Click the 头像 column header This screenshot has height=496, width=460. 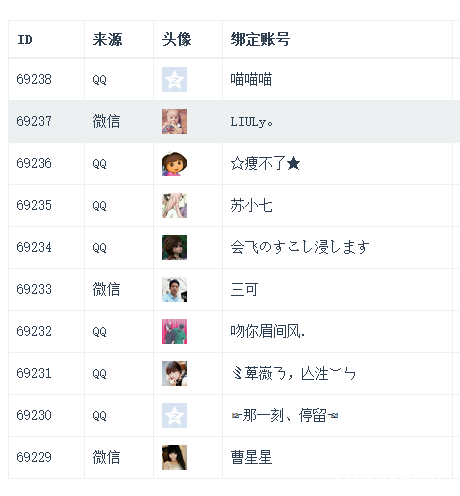[x=176, y=39]
